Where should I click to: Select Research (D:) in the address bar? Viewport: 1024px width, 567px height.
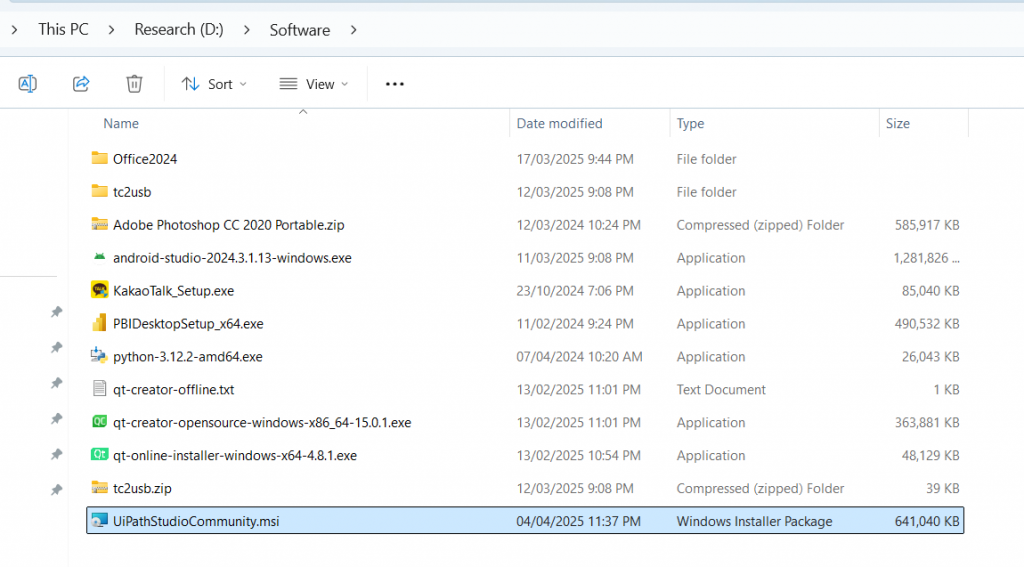click(x=179, y=29)
